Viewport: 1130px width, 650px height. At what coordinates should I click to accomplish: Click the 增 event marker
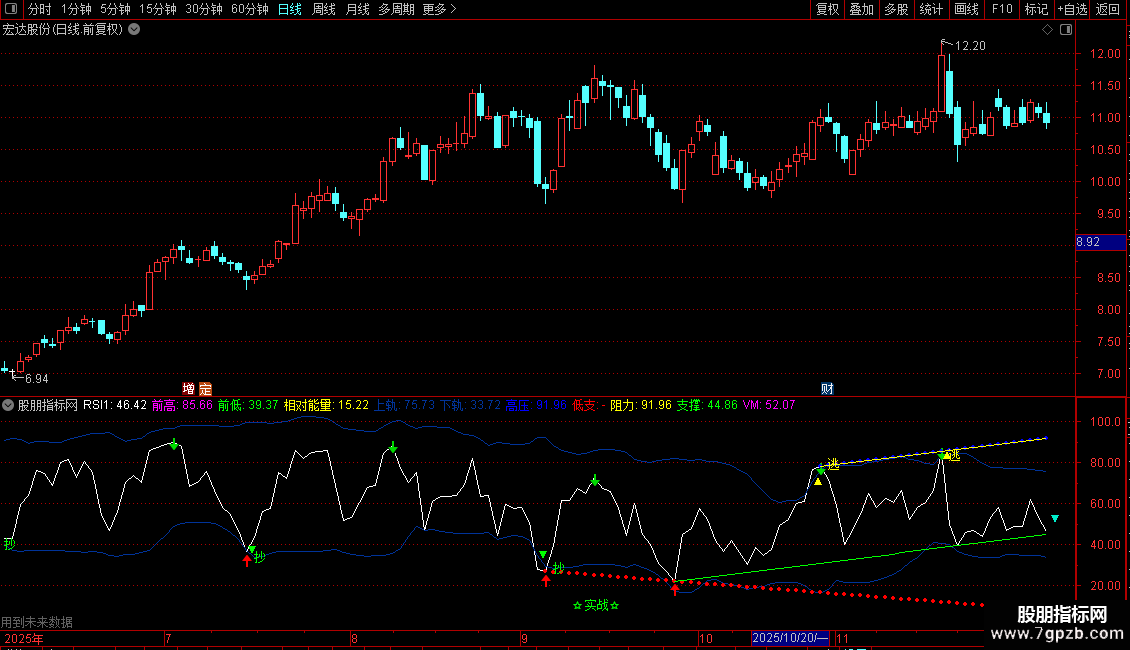point(189,389)
